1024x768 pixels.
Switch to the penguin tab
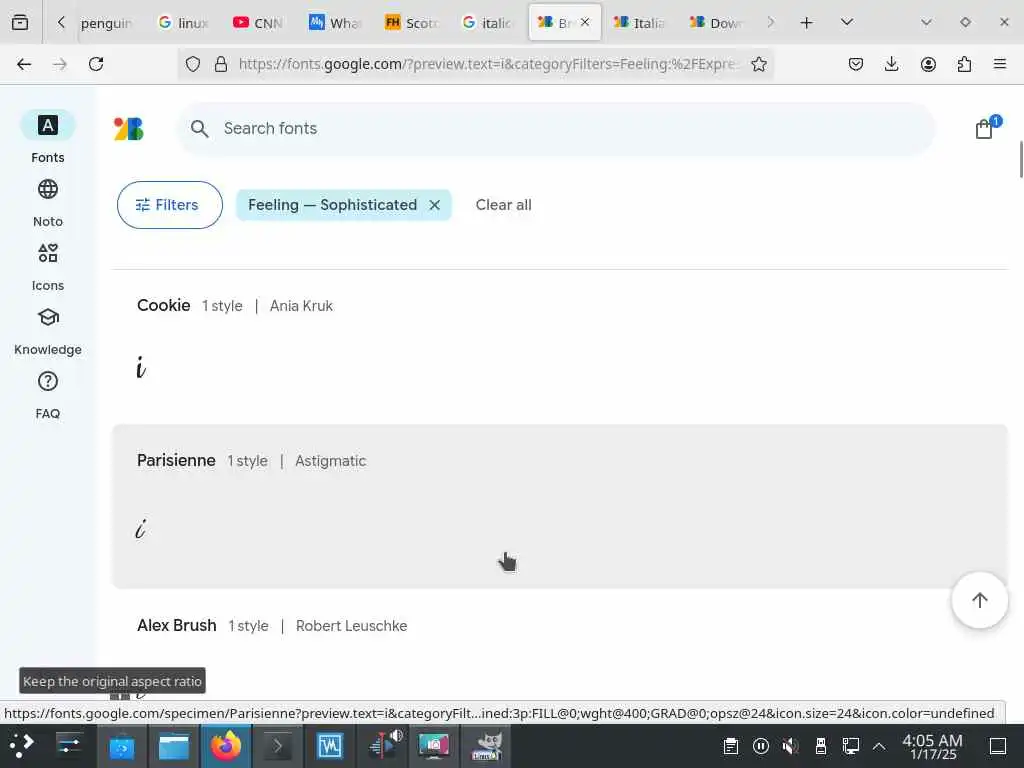106,23
